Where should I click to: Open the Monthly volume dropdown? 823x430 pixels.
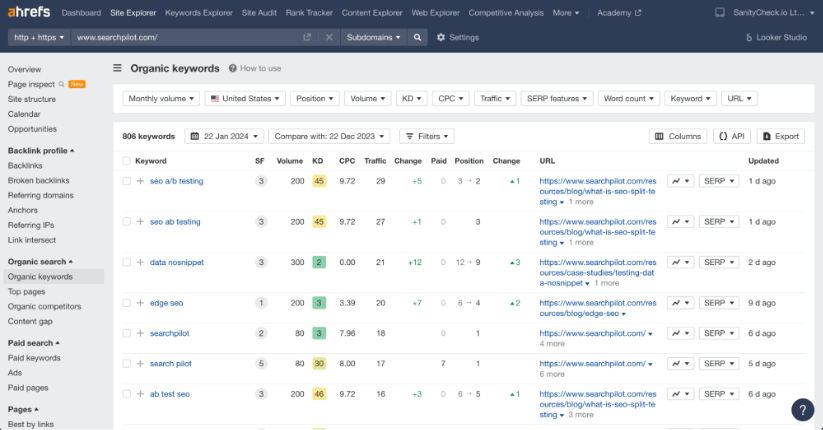161,99
